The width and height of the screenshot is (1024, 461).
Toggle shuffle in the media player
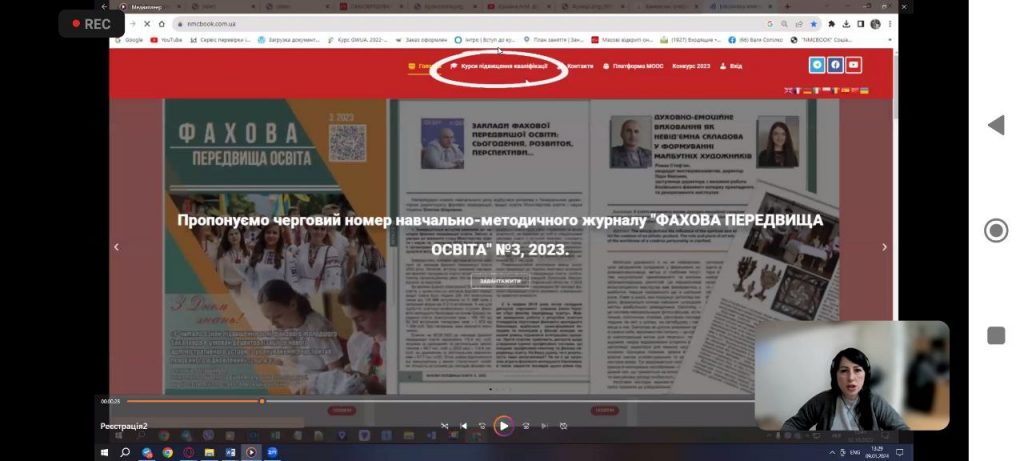[445, 426]
